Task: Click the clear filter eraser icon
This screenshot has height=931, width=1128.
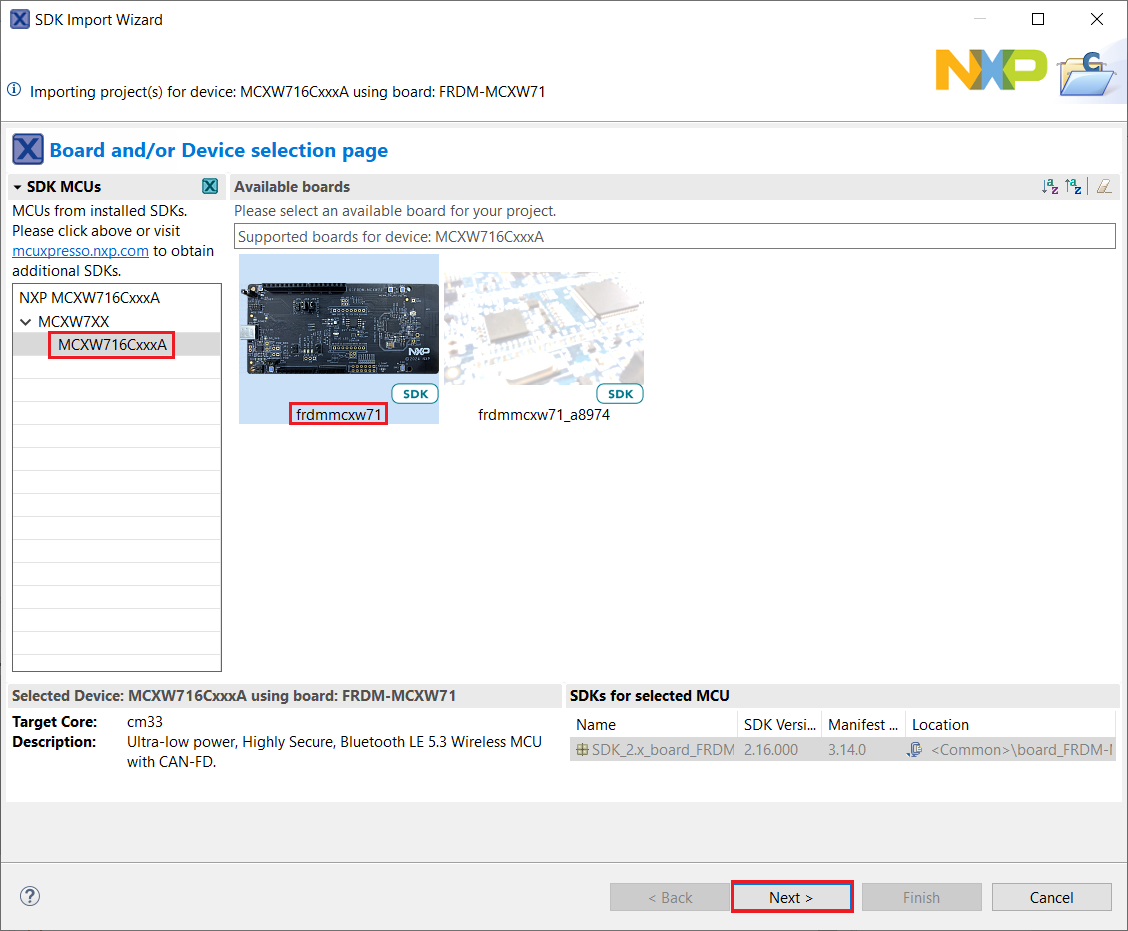Action: 1103,186
